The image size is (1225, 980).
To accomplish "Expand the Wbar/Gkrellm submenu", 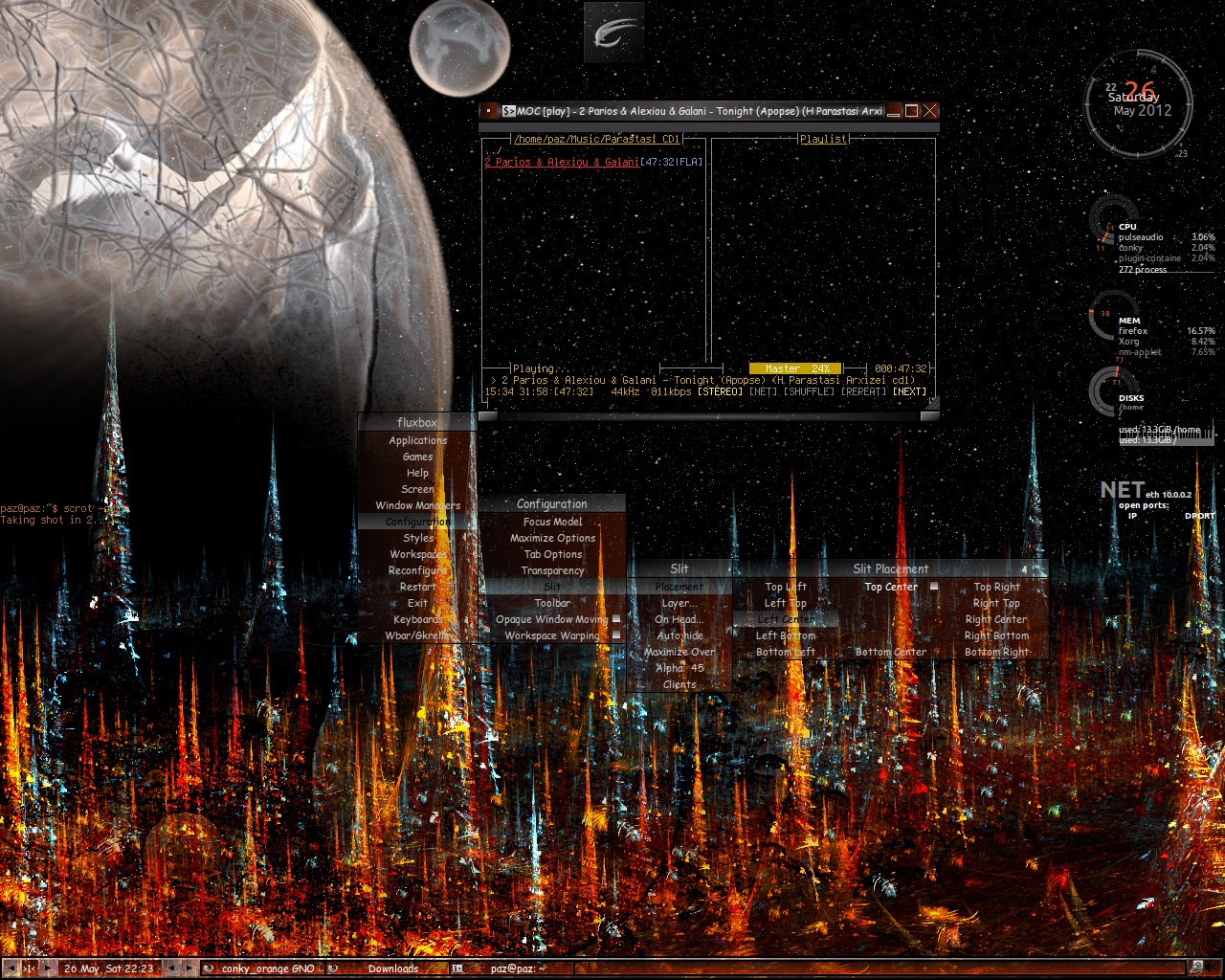I will click(x=417, y=635).
